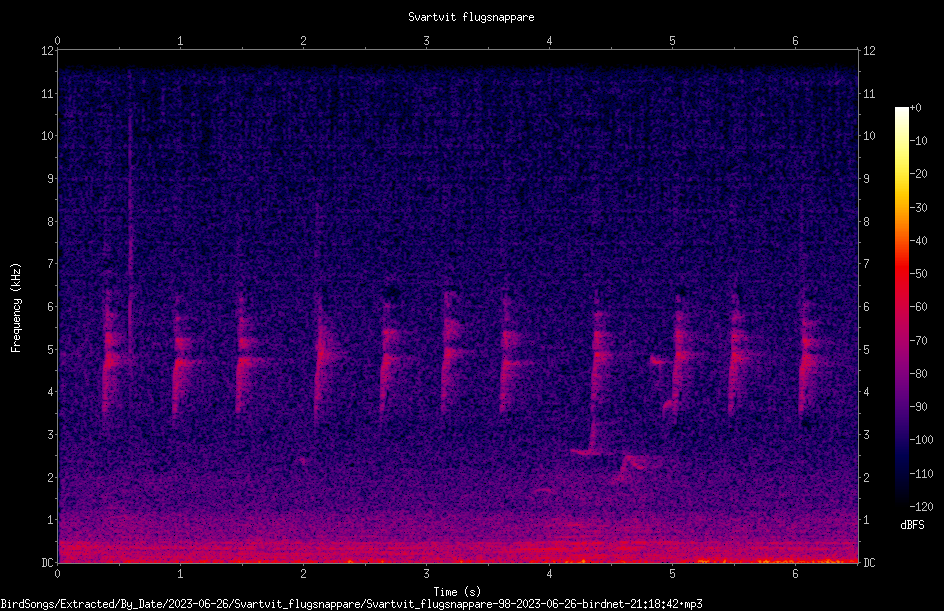Click the "5" label on the bottom time axis
Screen dimensions: 944x611
[672, 574]
